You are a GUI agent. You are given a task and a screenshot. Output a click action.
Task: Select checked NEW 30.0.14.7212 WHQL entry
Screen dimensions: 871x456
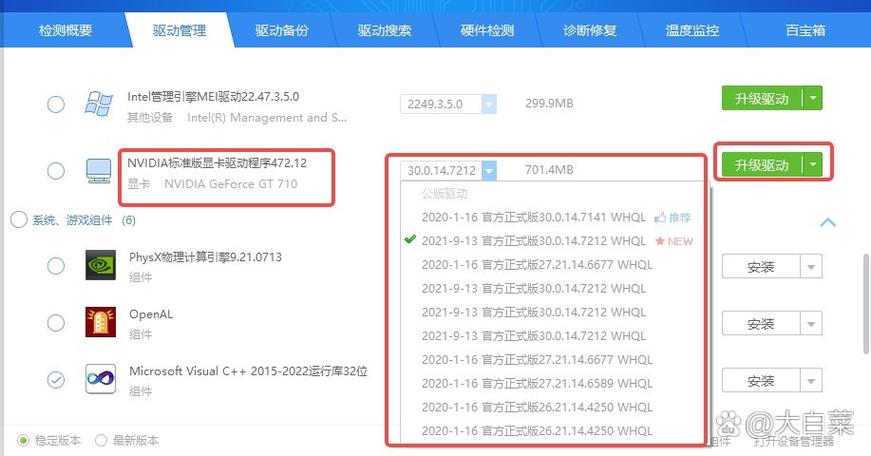533,241
